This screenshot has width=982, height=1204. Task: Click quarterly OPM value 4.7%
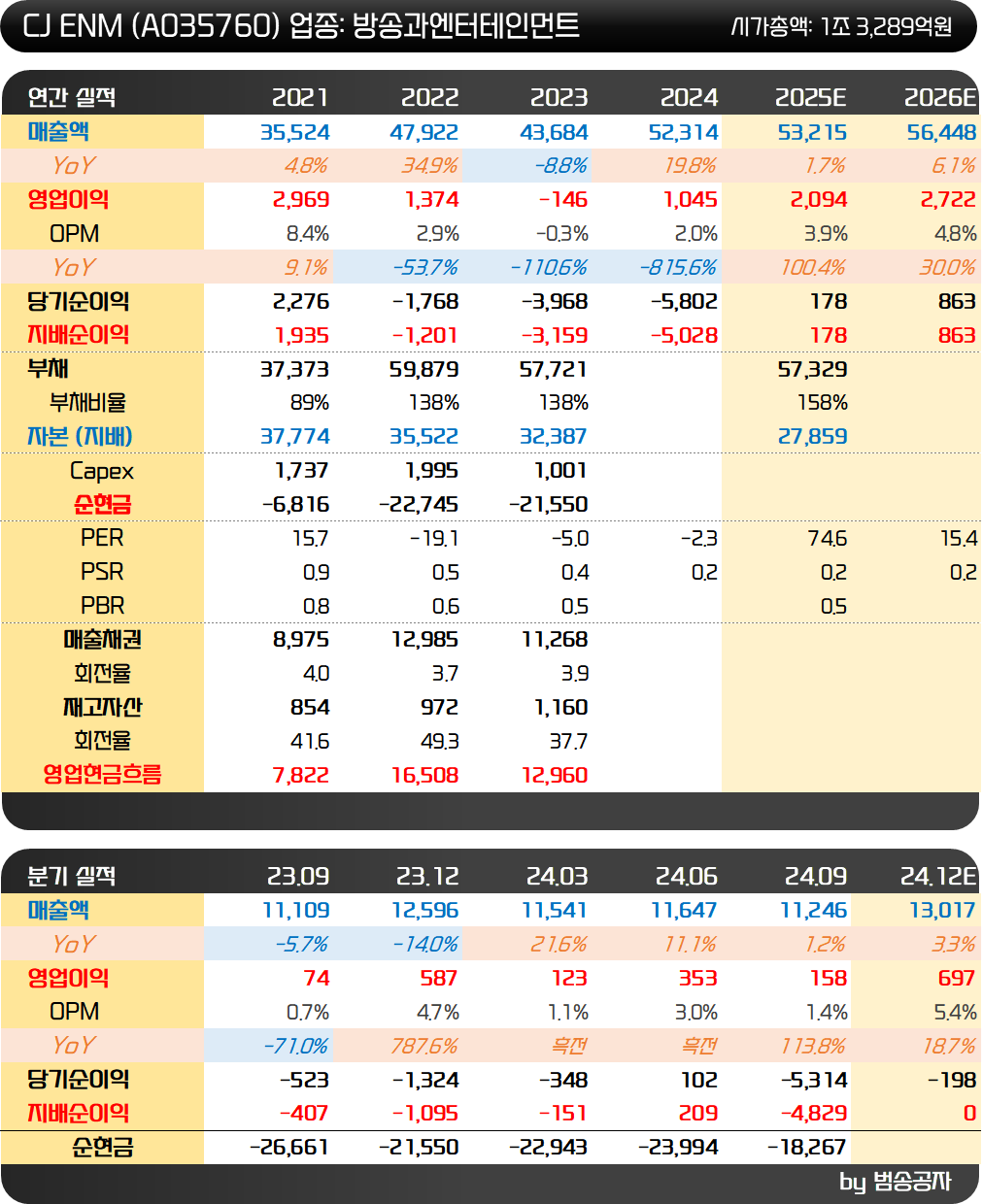438,1013
